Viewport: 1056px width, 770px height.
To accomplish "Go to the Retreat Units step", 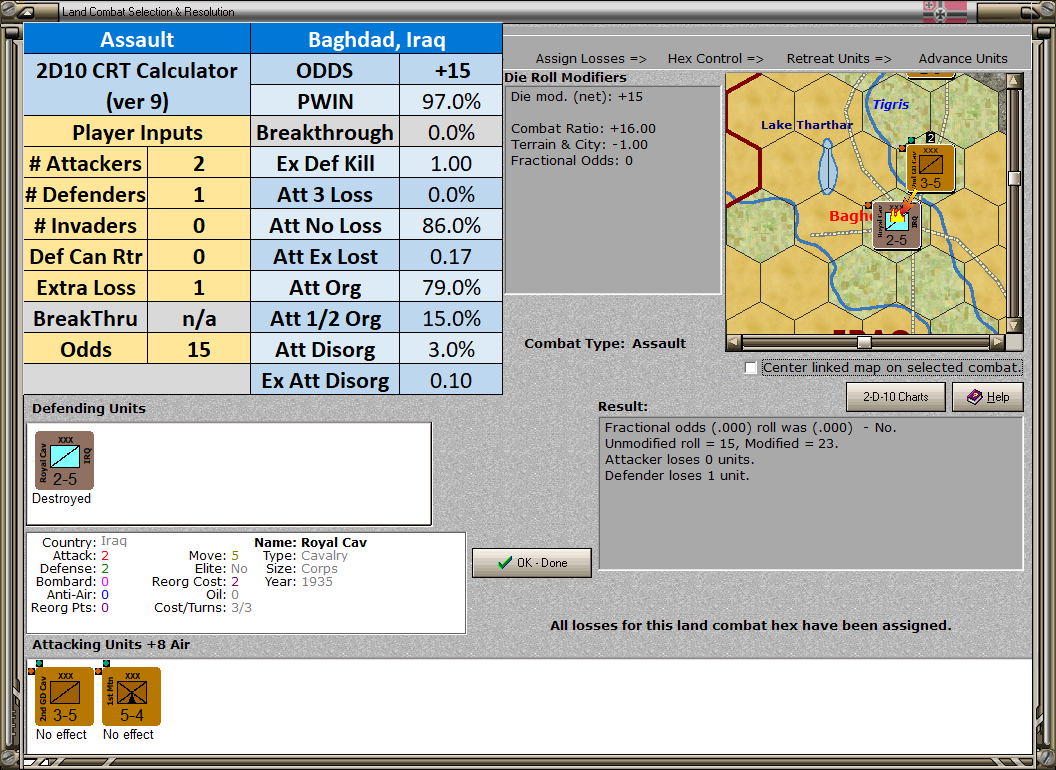I will tap(838, 59).
